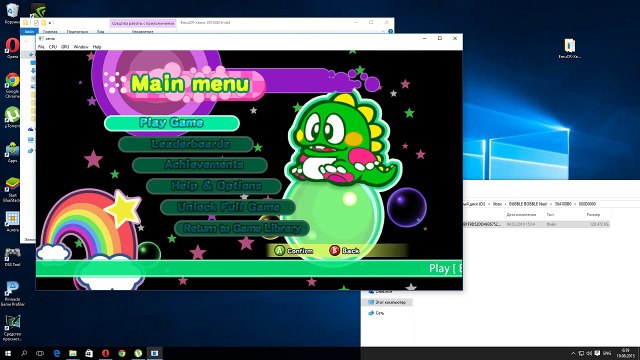Open the volume tray icon
640x360 pixels.
point(589,353)
